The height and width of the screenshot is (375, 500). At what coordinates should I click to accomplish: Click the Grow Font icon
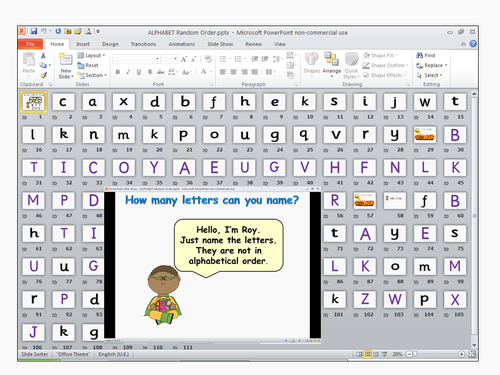[x=184, y=59]
